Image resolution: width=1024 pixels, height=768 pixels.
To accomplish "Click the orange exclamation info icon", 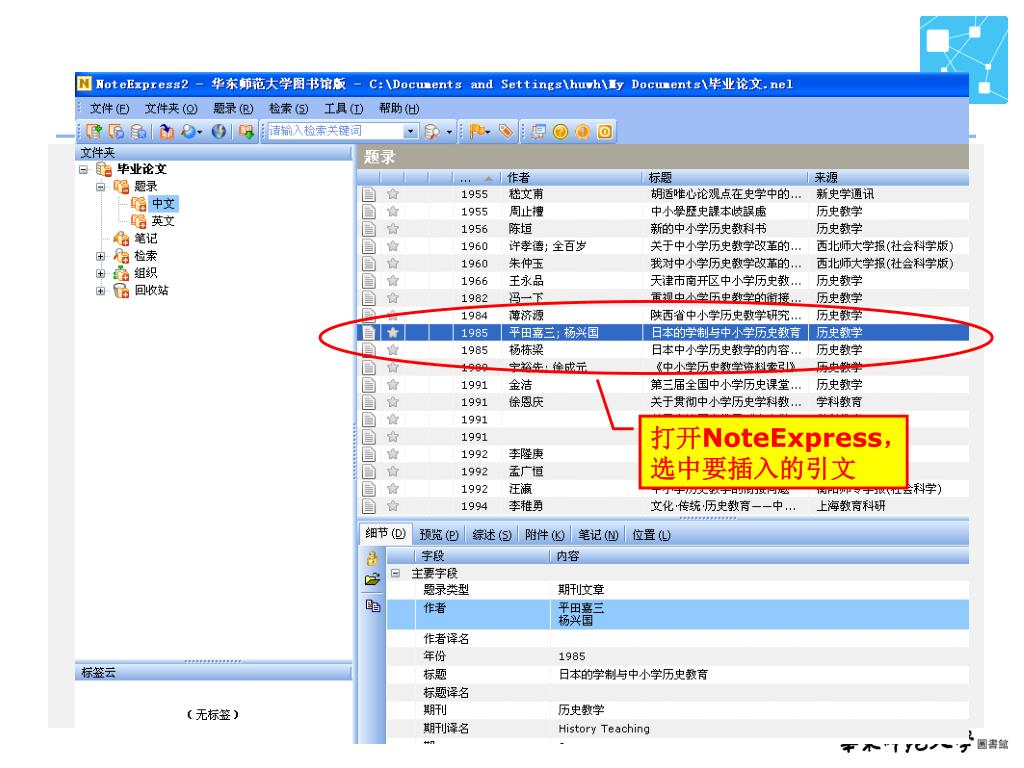I will (x=583, y=131).
